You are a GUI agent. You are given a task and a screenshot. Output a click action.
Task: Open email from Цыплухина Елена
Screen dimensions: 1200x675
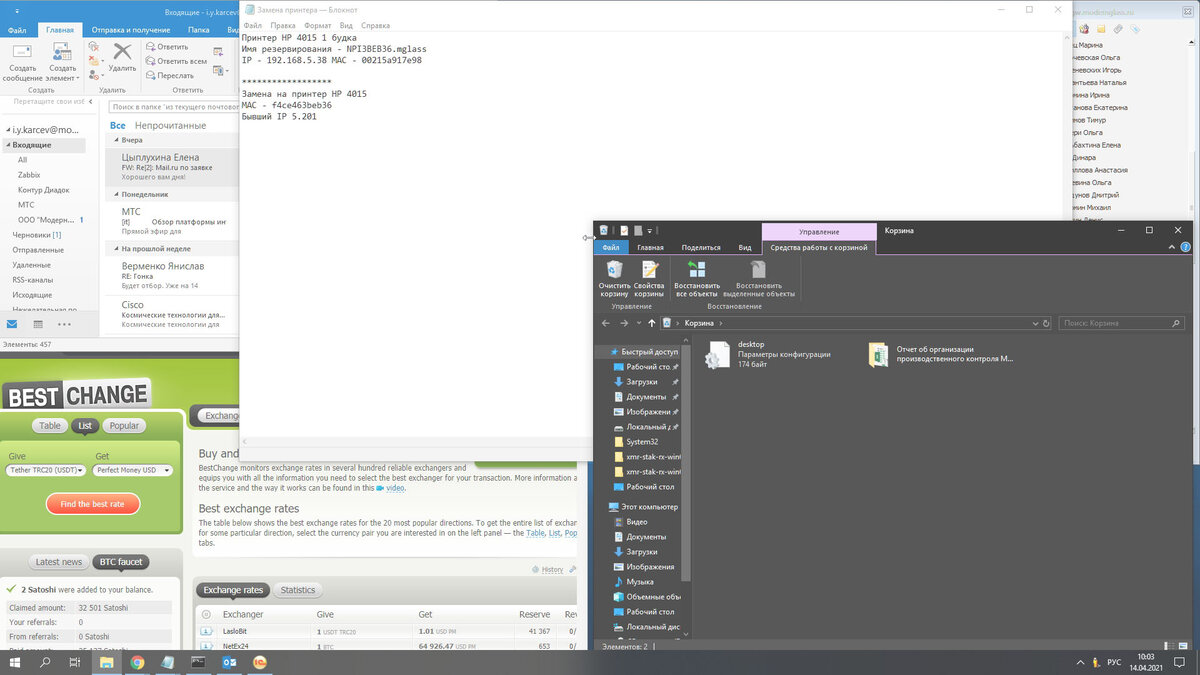point(173,166)
